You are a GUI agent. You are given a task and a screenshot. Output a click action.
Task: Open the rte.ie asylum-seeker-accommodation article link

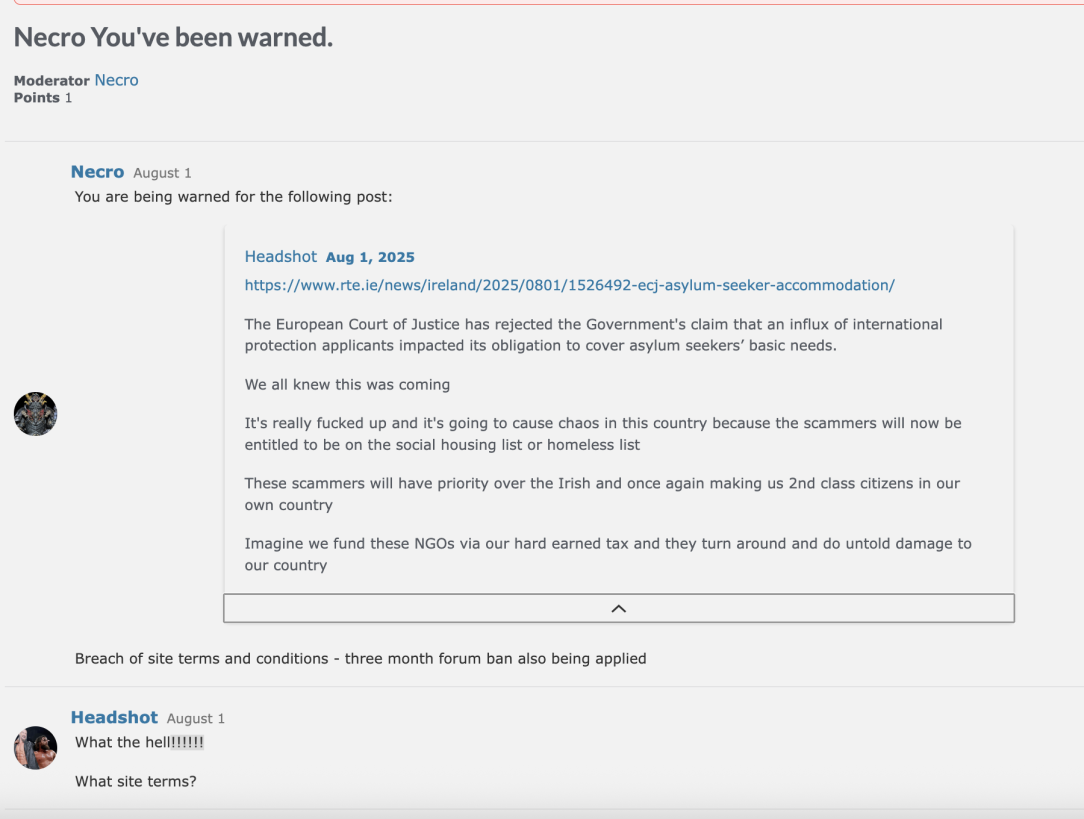(x=570, y=285)
